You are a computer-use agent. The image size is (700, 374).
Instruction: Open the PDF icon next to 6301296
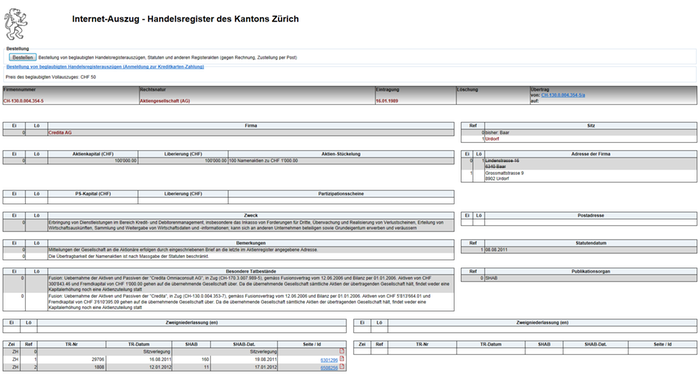(x=342, y=359)
